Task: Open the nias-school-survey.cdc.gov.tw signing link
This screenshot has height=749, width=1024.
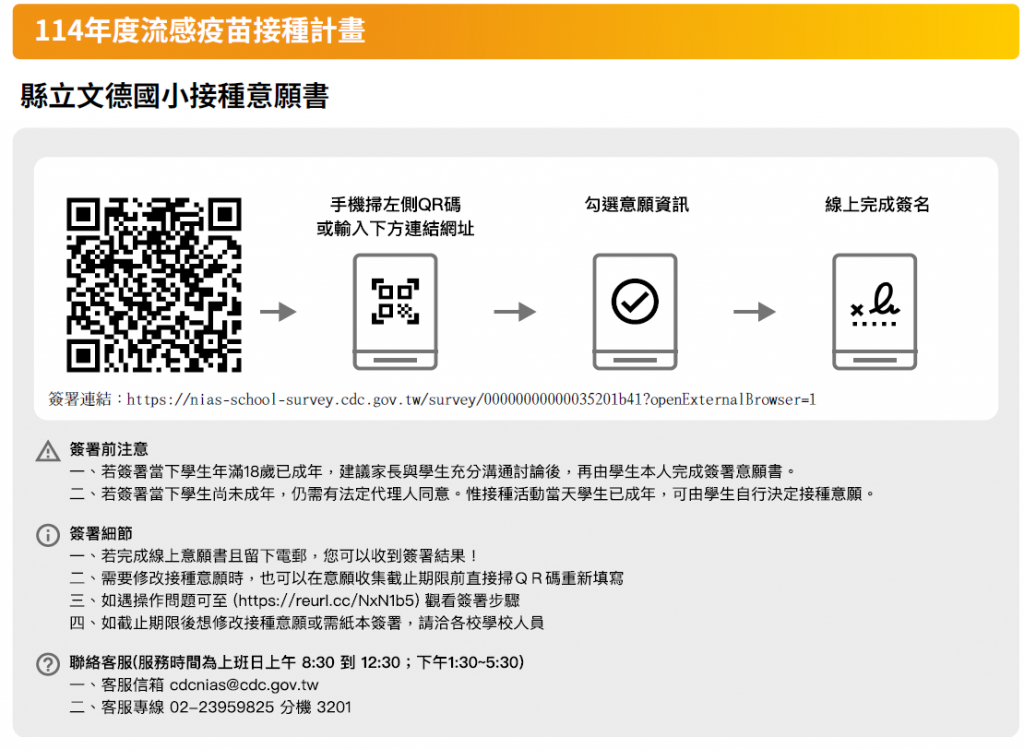Action: point(471,400)
